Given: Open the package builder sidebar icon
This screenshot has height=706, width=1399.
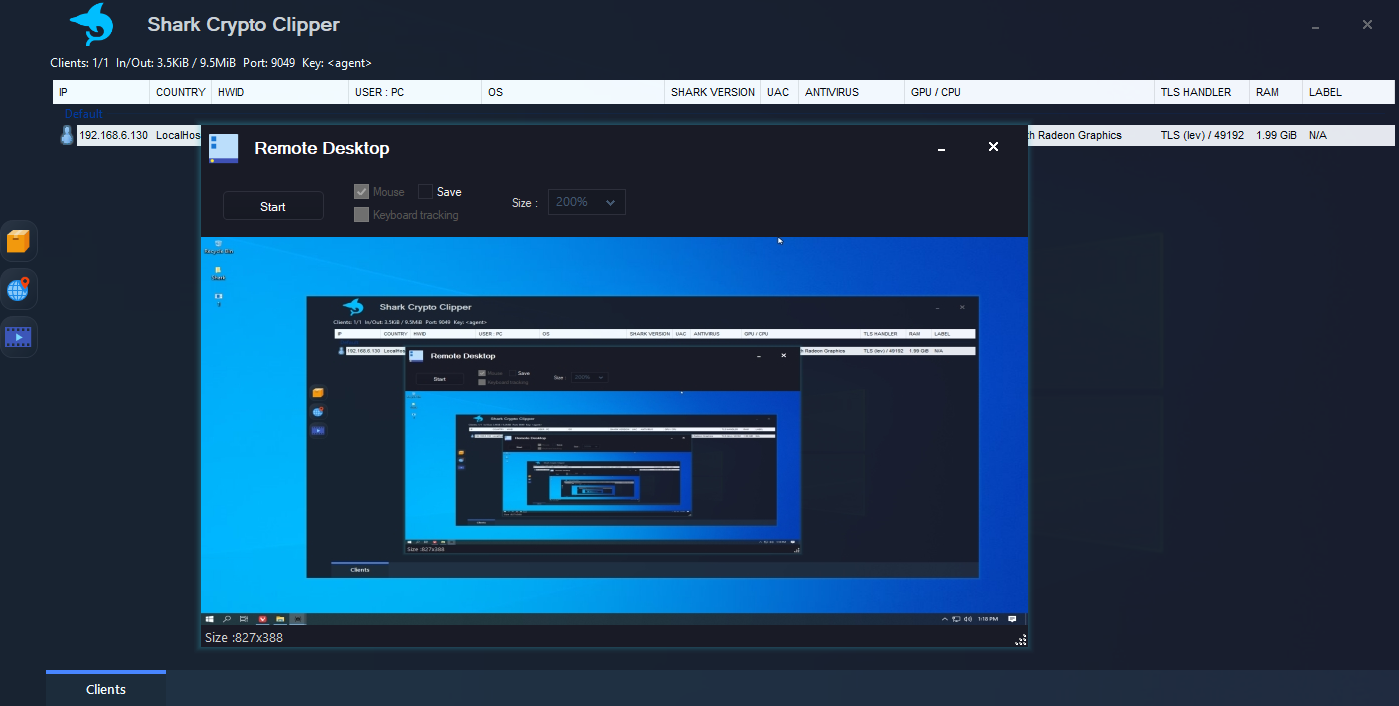Looking at the screenshot, I should 19,240.
